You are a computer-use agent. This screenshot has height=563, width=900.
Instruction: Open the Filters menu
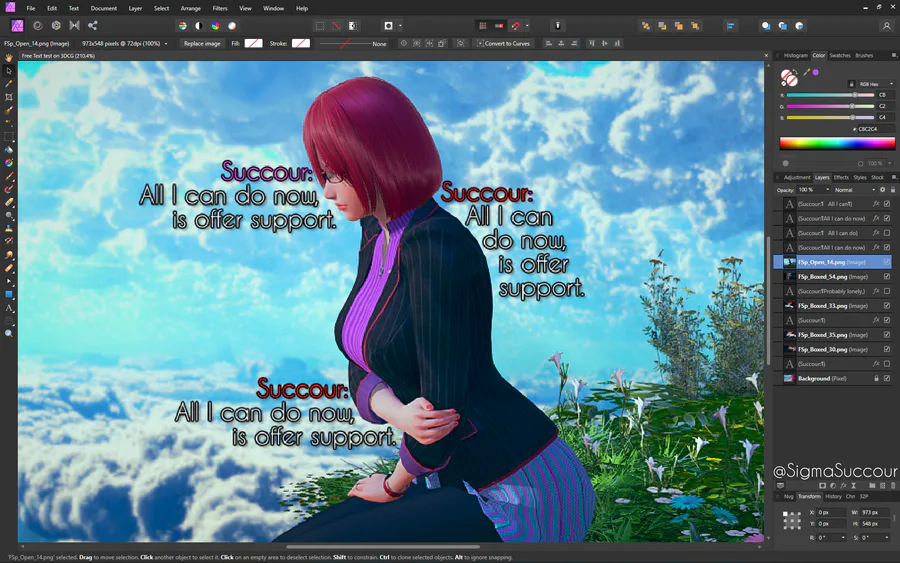[220, 8]
